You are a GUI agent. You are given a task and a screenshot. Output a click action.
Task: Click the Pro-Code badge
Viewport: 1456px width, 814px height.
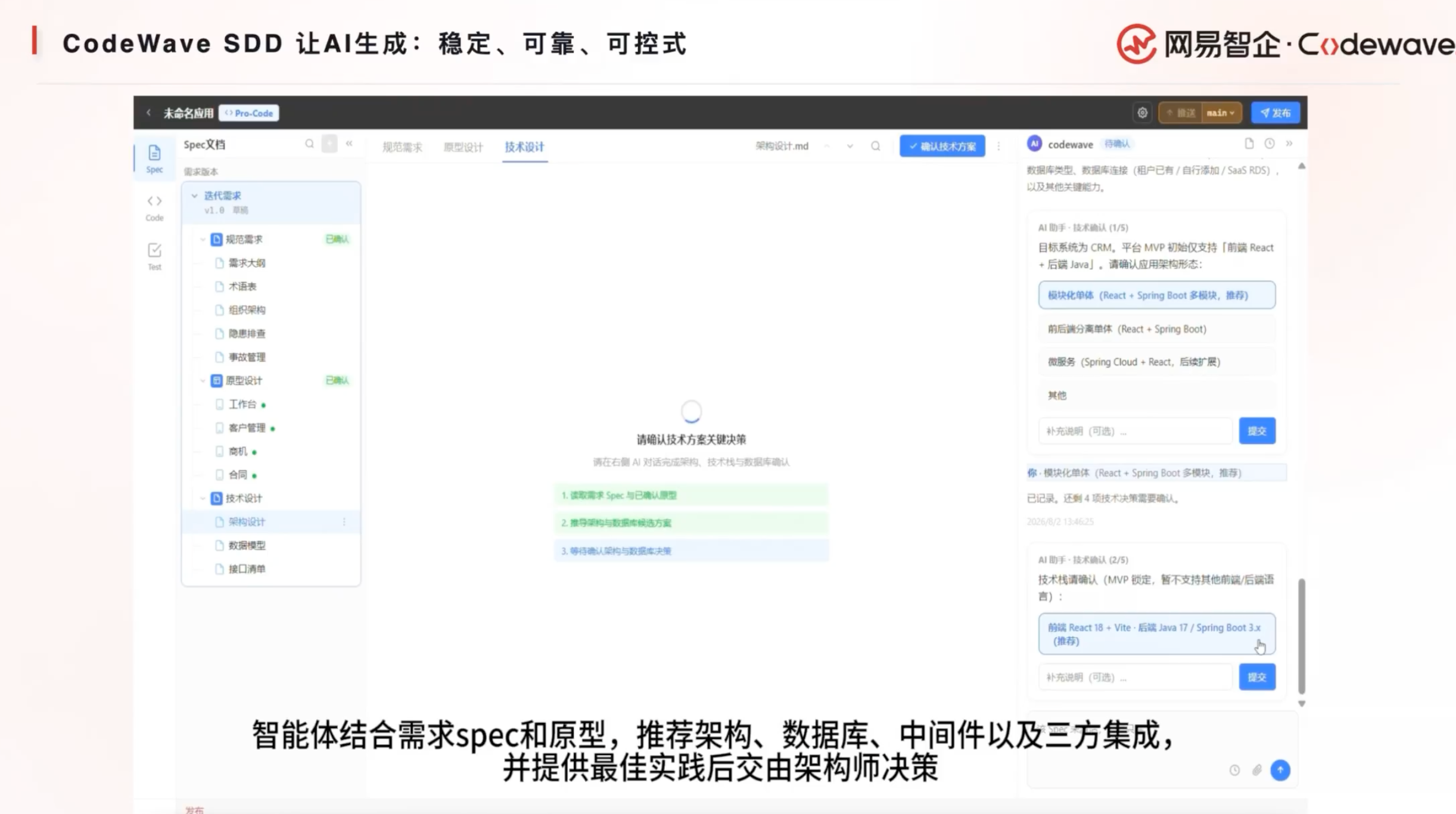point(249,113)
